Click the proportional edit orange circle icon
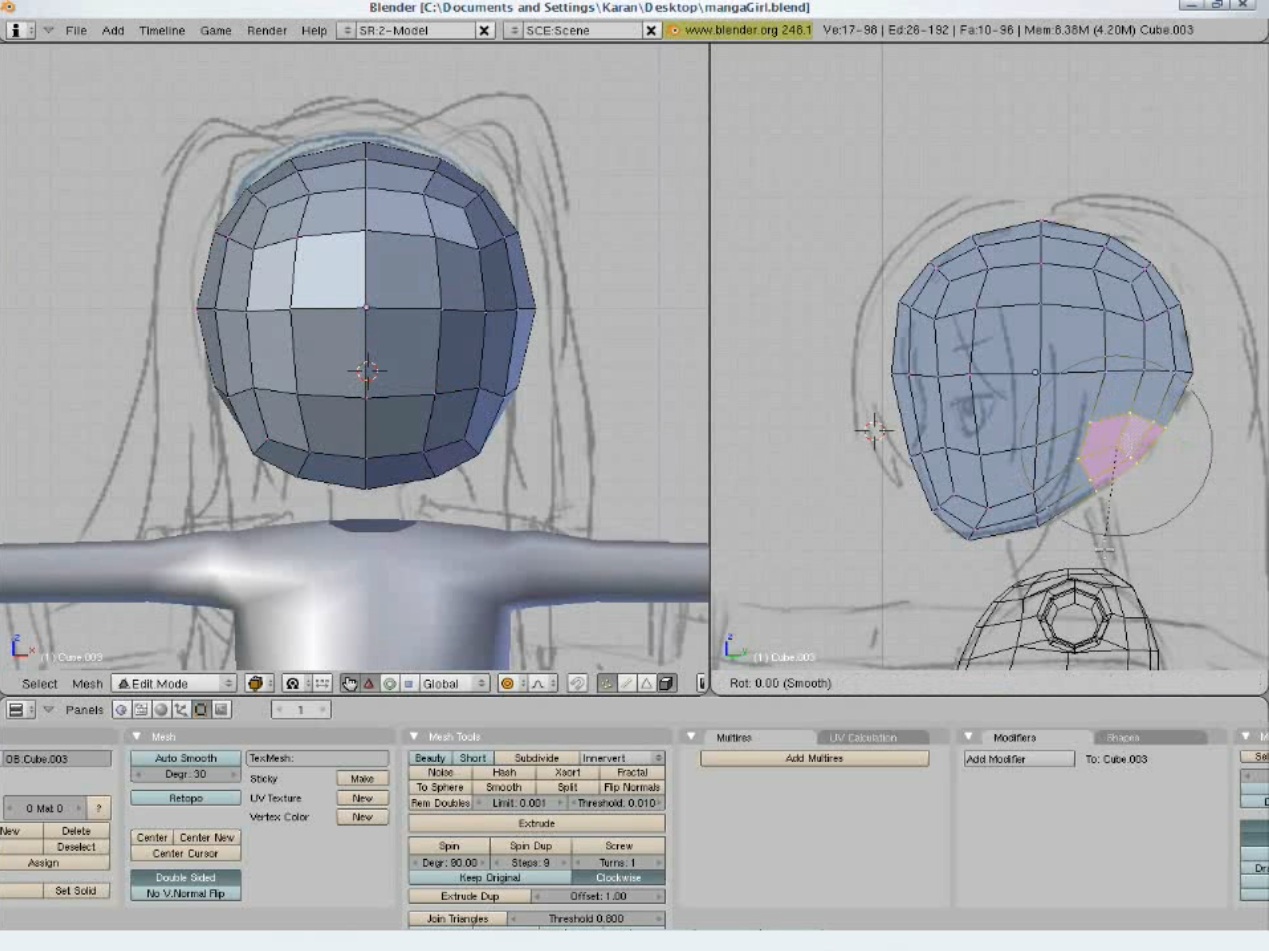Viewport: 1269px width, 951px height. coord(507,683)
